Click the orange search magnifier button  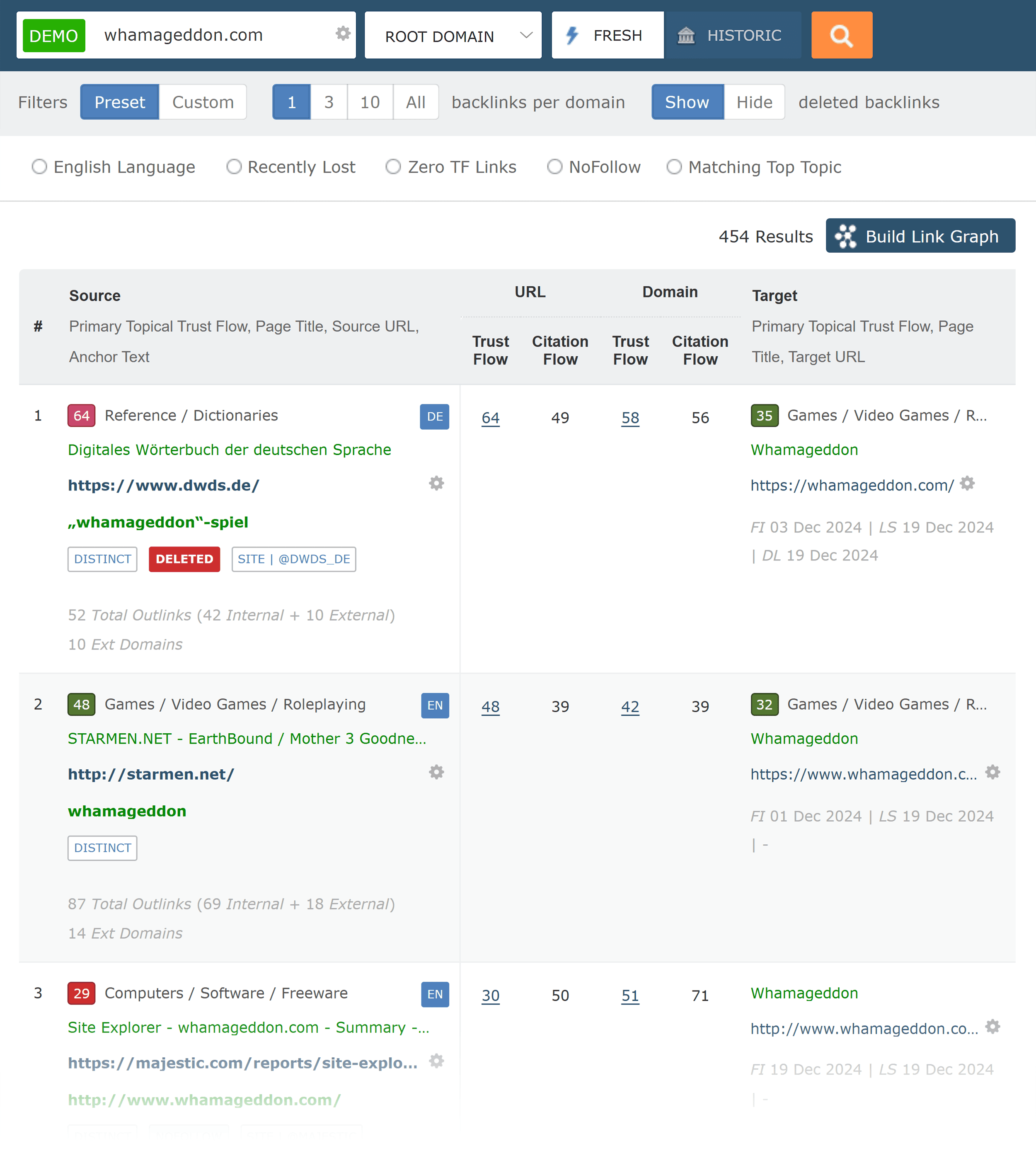841,35
